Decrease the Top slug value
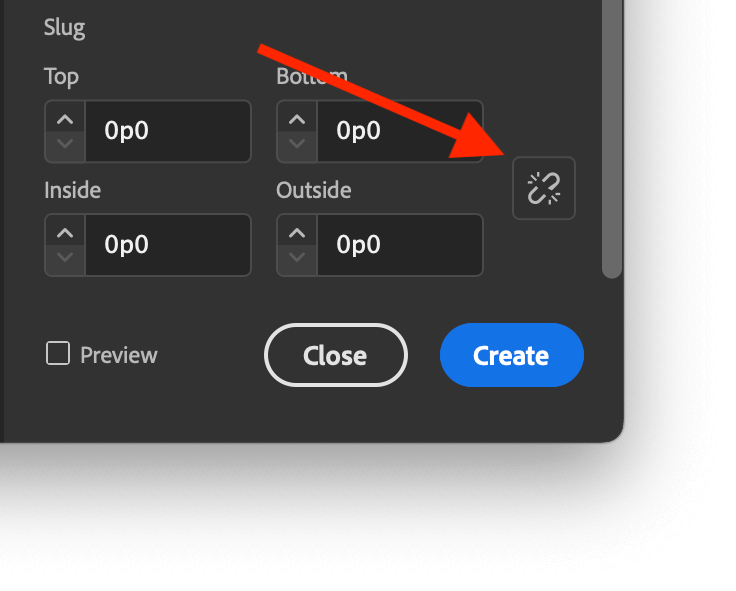Image resolution: width=736 pixels, height=591 pixels. click(65, 144)
